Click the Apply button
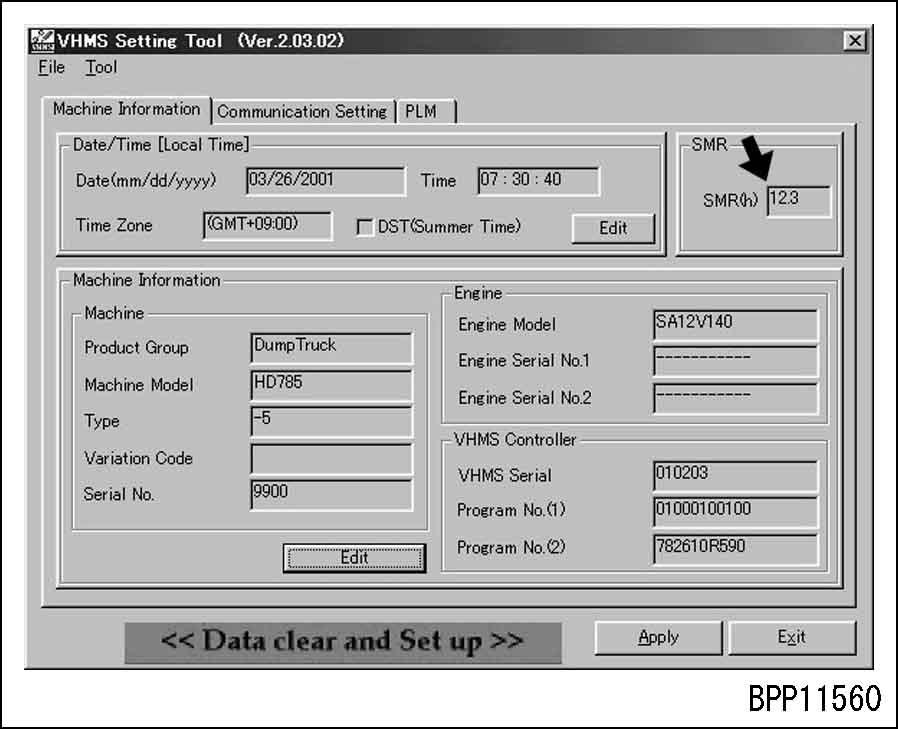This screenshot has width=898, height=729. (658, 637)
